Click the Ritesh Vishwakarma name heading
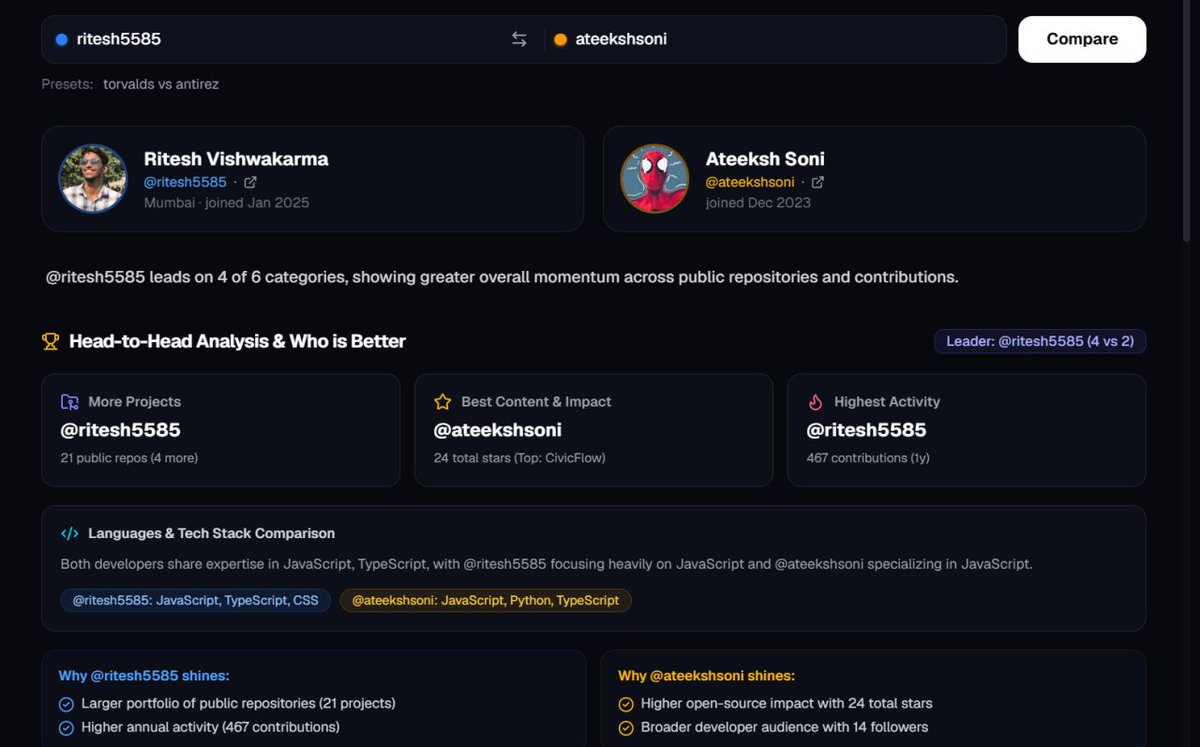The image size is (1200, 747). coord(236,158)
